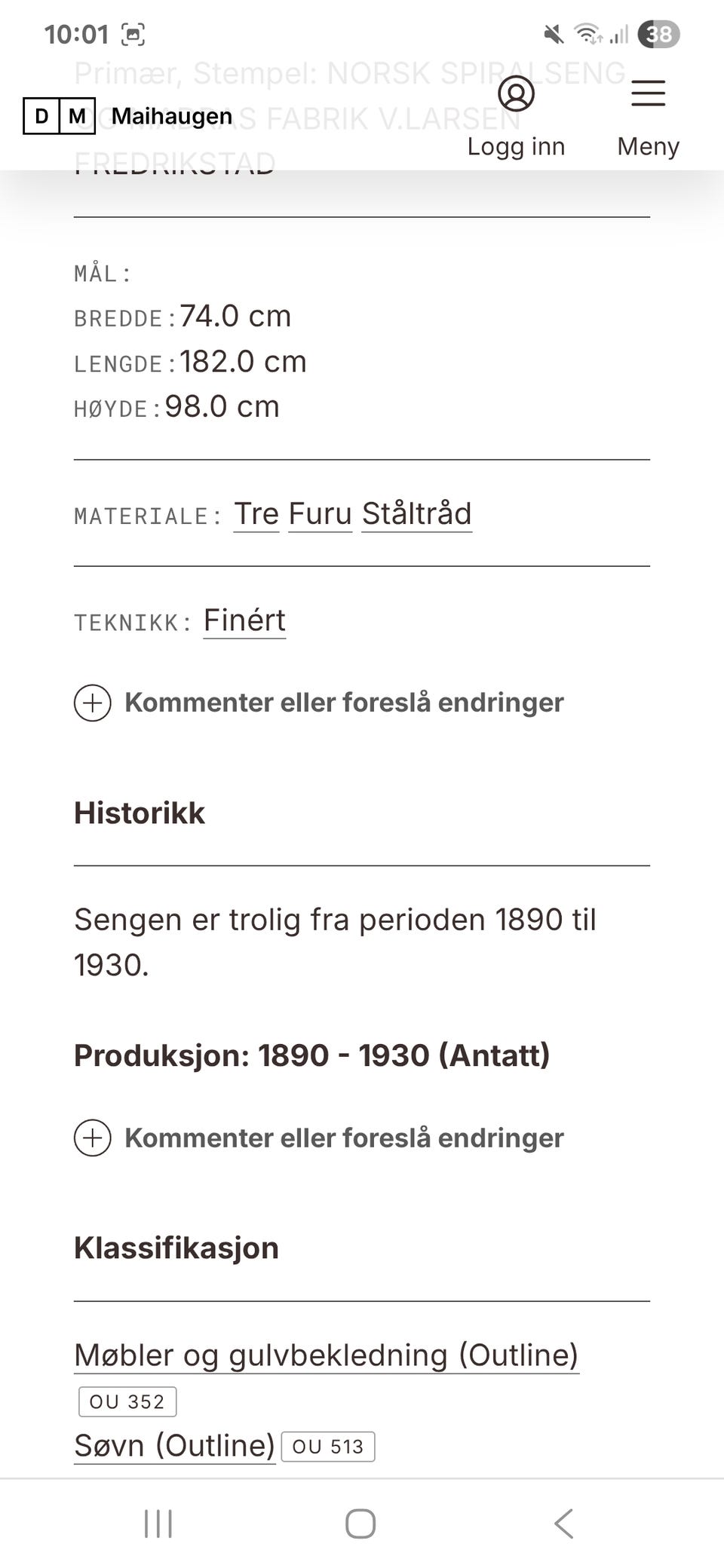The height and width of the screenshot is (1568, 724).
Task: Open the Søvn (Outline) classification
Action: click(174, 1445)
